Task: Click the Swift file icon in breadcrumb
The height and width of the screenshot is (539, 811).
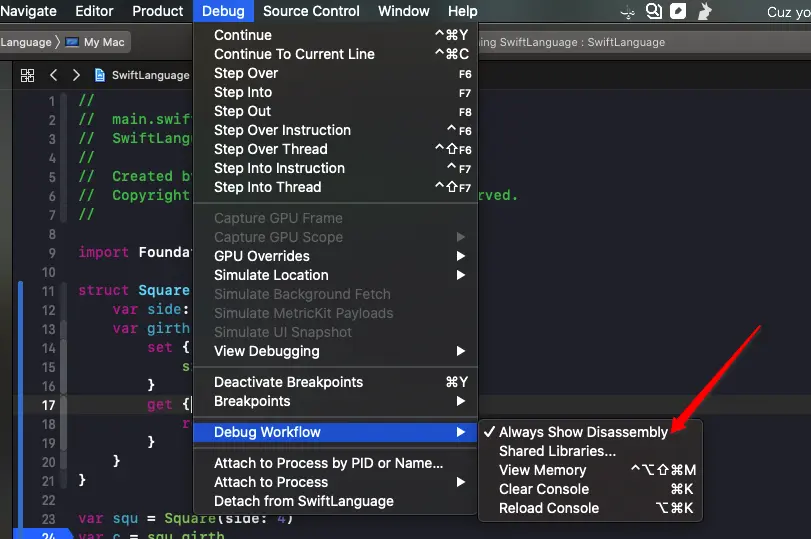Action: coord(100,75)
